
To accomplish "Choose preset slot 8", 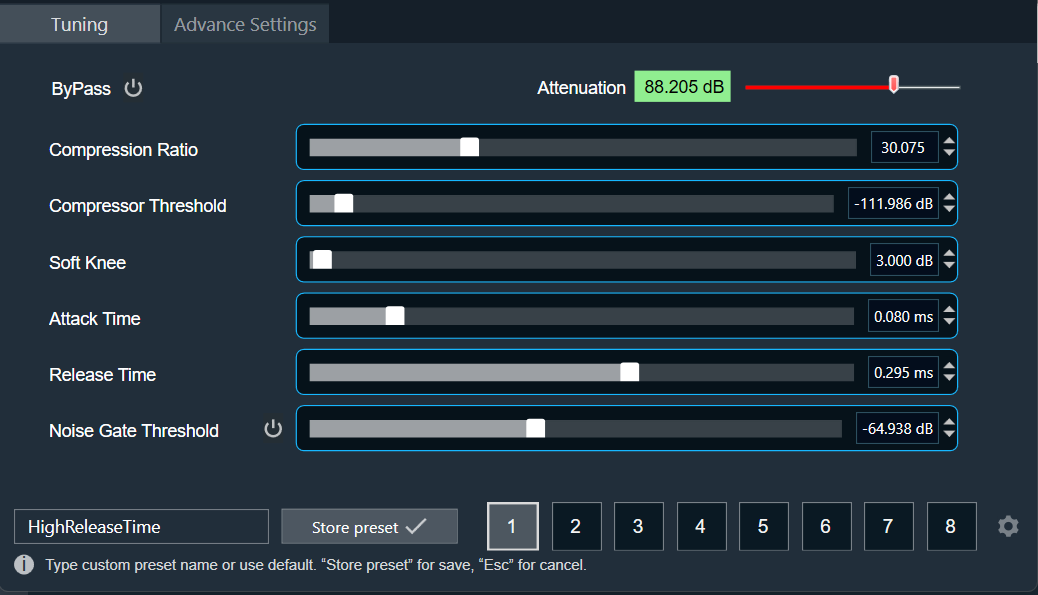I will tap(951, 526).
